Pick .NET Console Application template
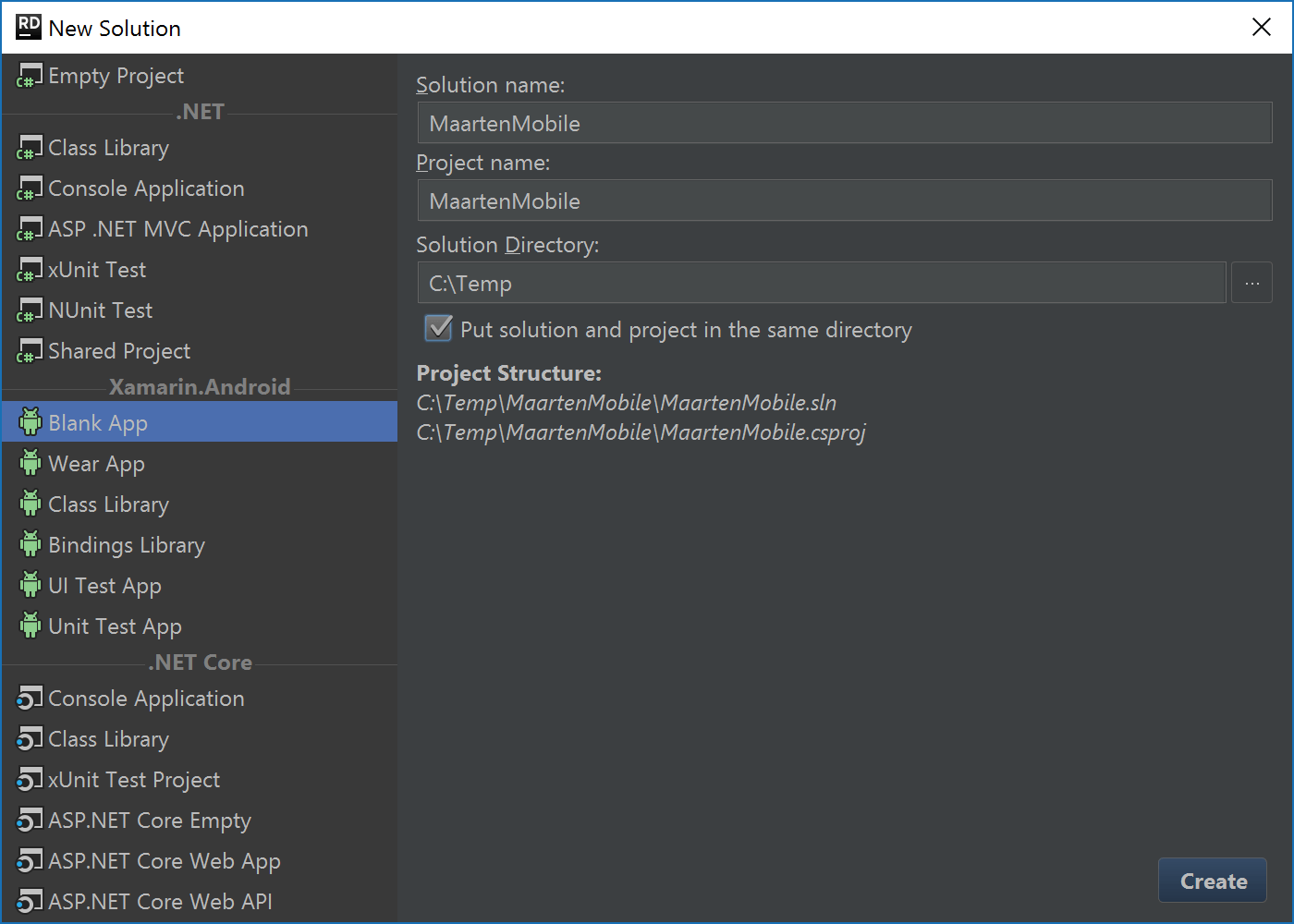 point(200,188)
